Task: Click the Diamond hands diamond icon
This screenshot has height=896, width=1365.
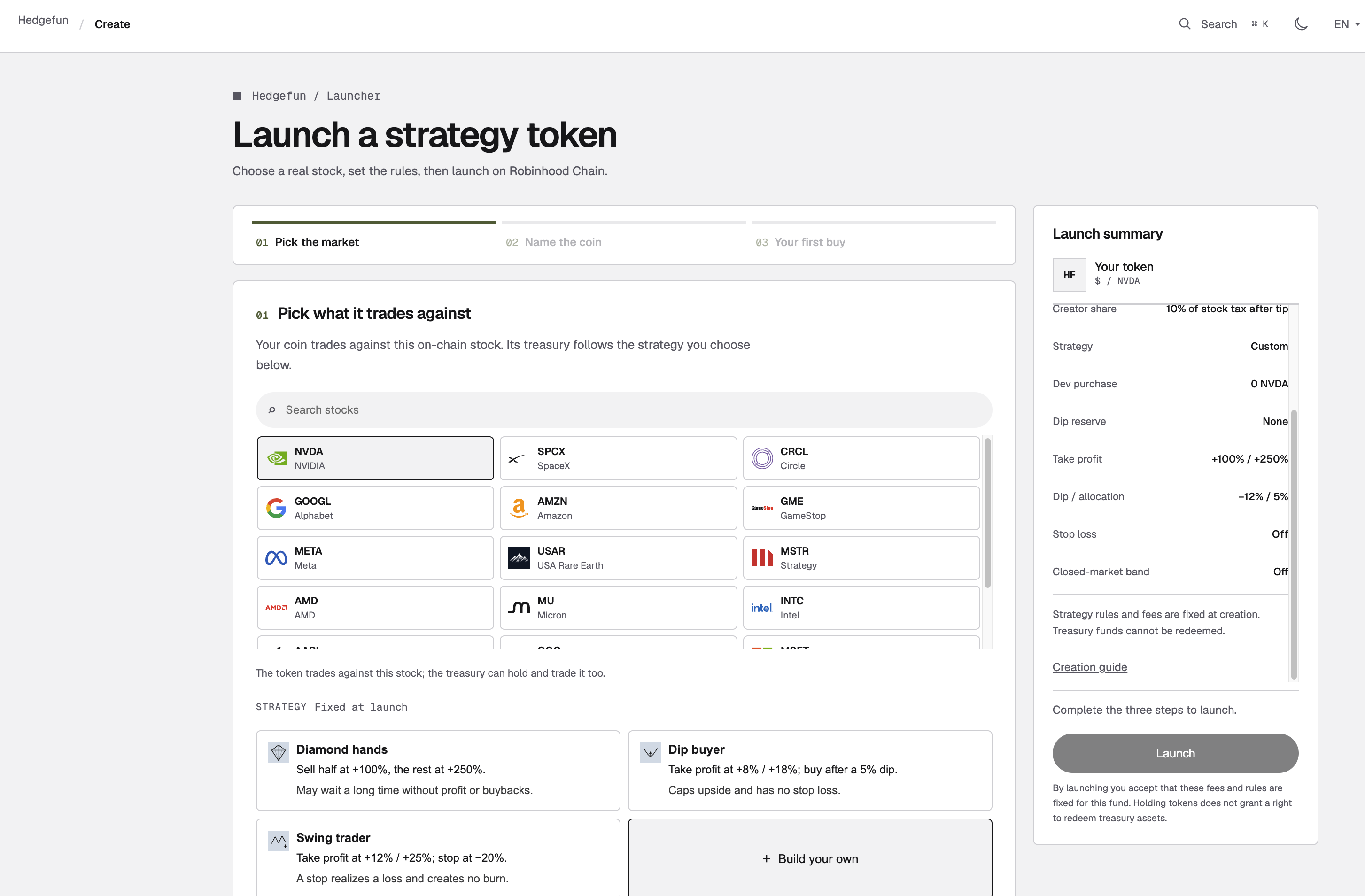Action: click(x=279, y=753)
